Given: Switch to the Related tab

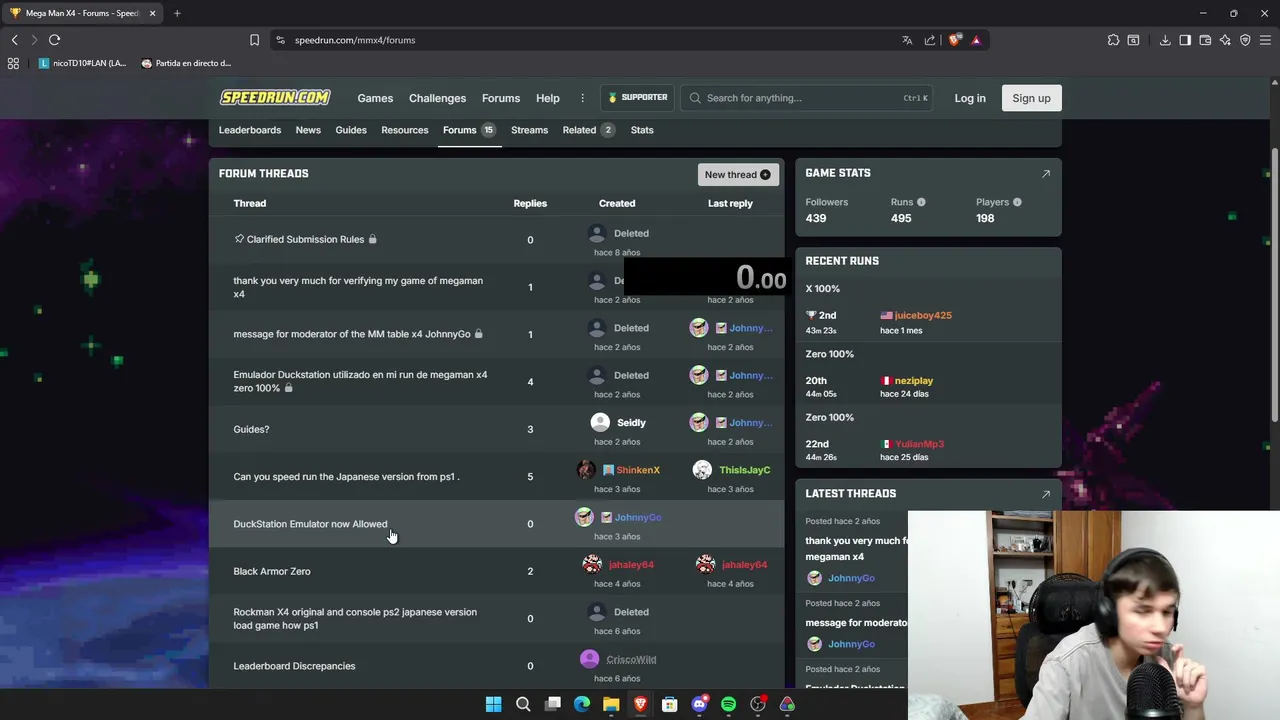Looking at the screenshot, I should [588, 130].
